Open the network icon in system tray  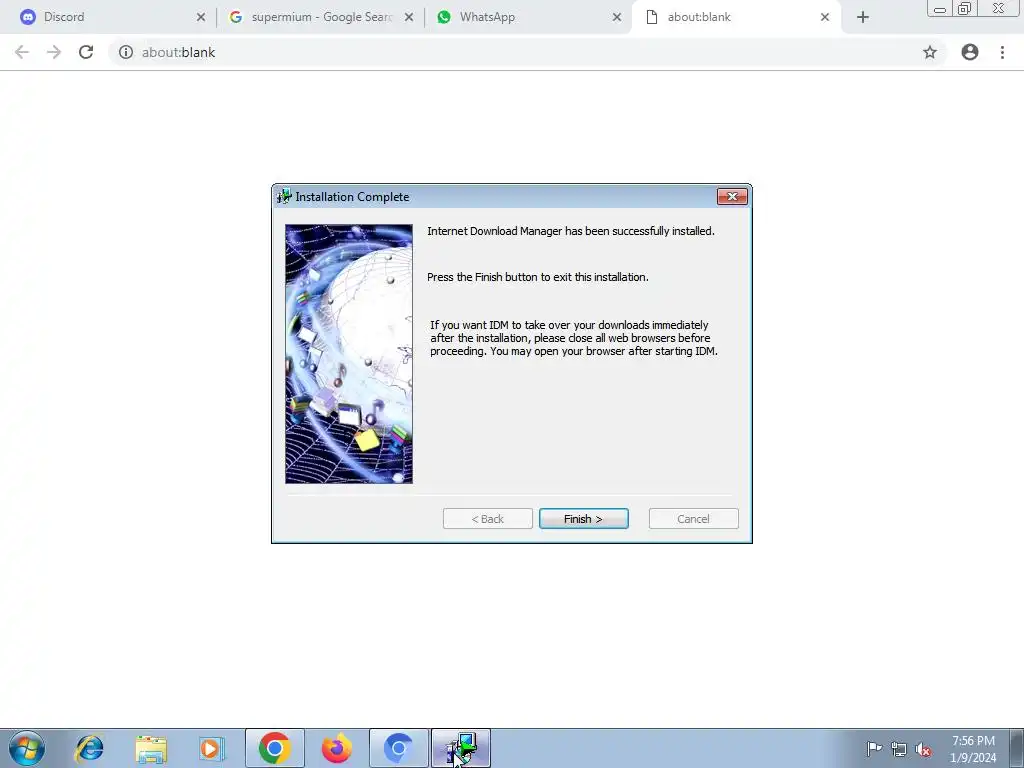899,749
